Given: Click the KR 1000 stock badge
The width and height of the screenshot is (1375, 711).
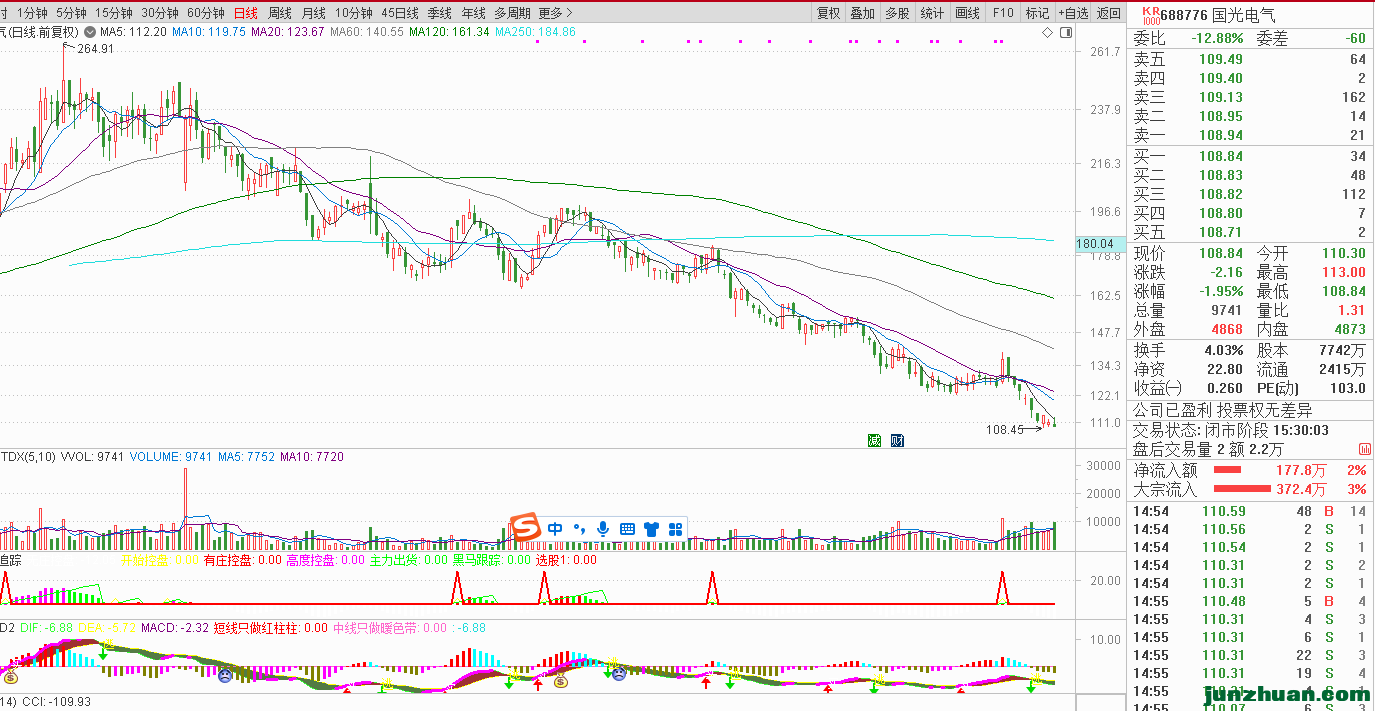Looking at the screenshot, I should coord(1150,16).
